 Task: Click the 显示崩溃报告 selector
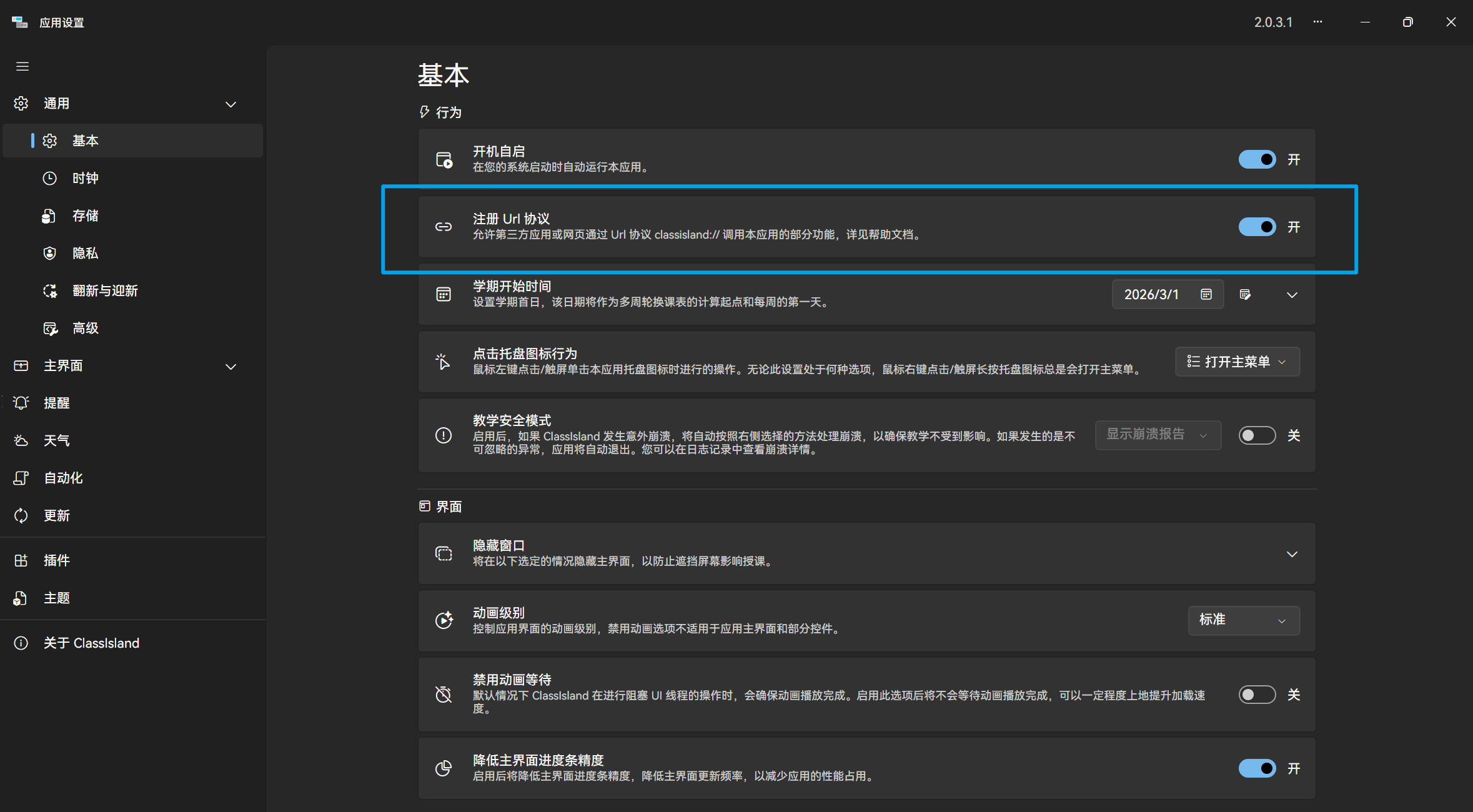(x=1157, y=435)
